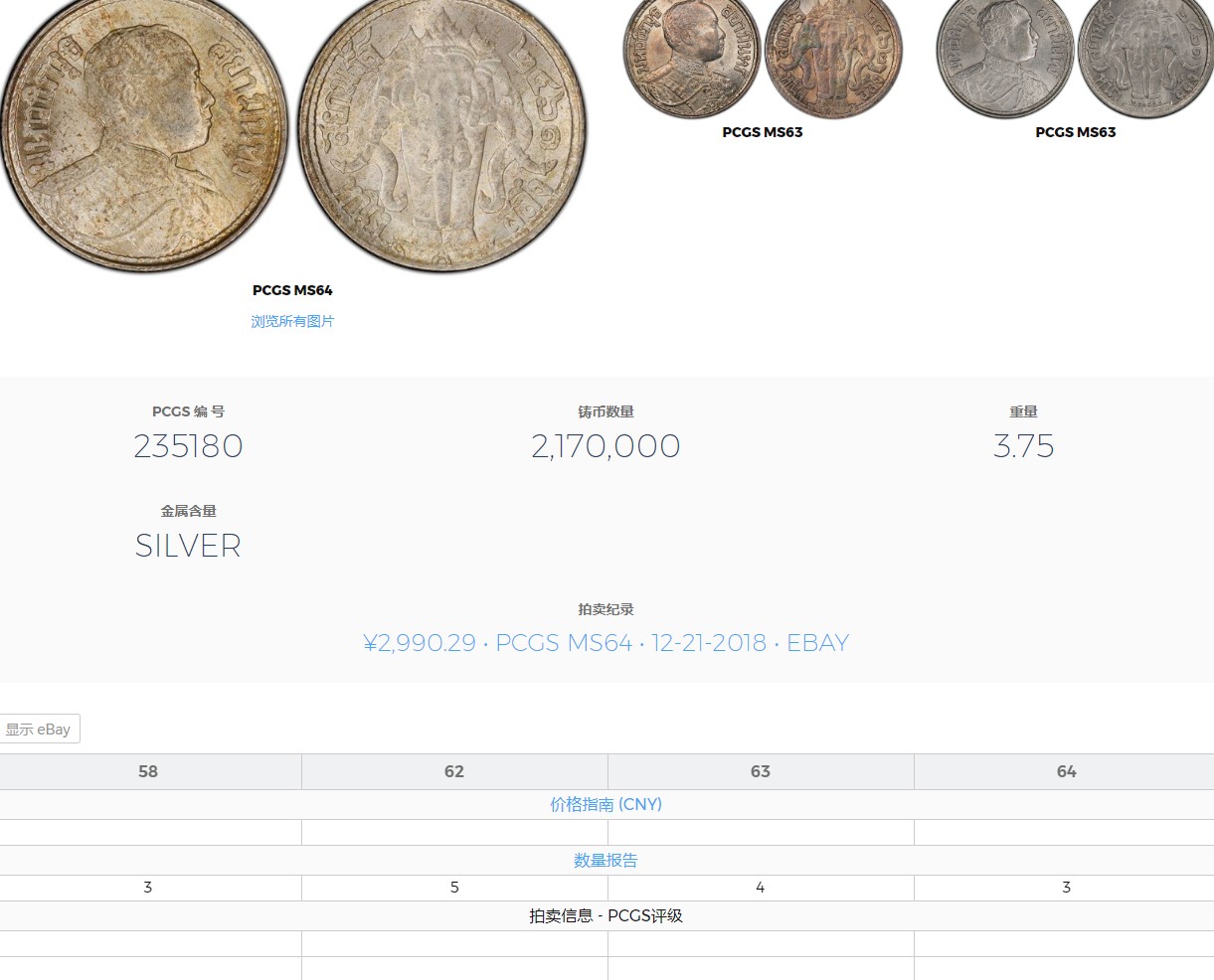Click the population count 5 under grade 62
Screen dimensions: 1214x980
click(x=454, y=887)
